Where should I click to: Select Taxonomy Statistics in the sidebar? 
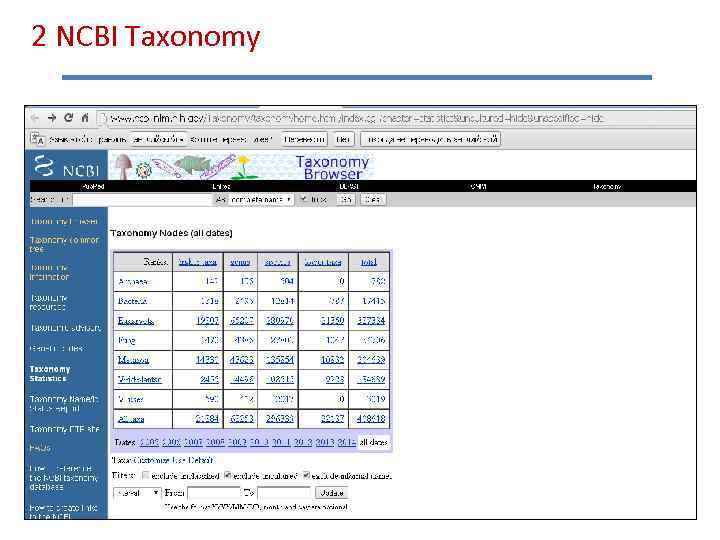(x=50, y=374)
